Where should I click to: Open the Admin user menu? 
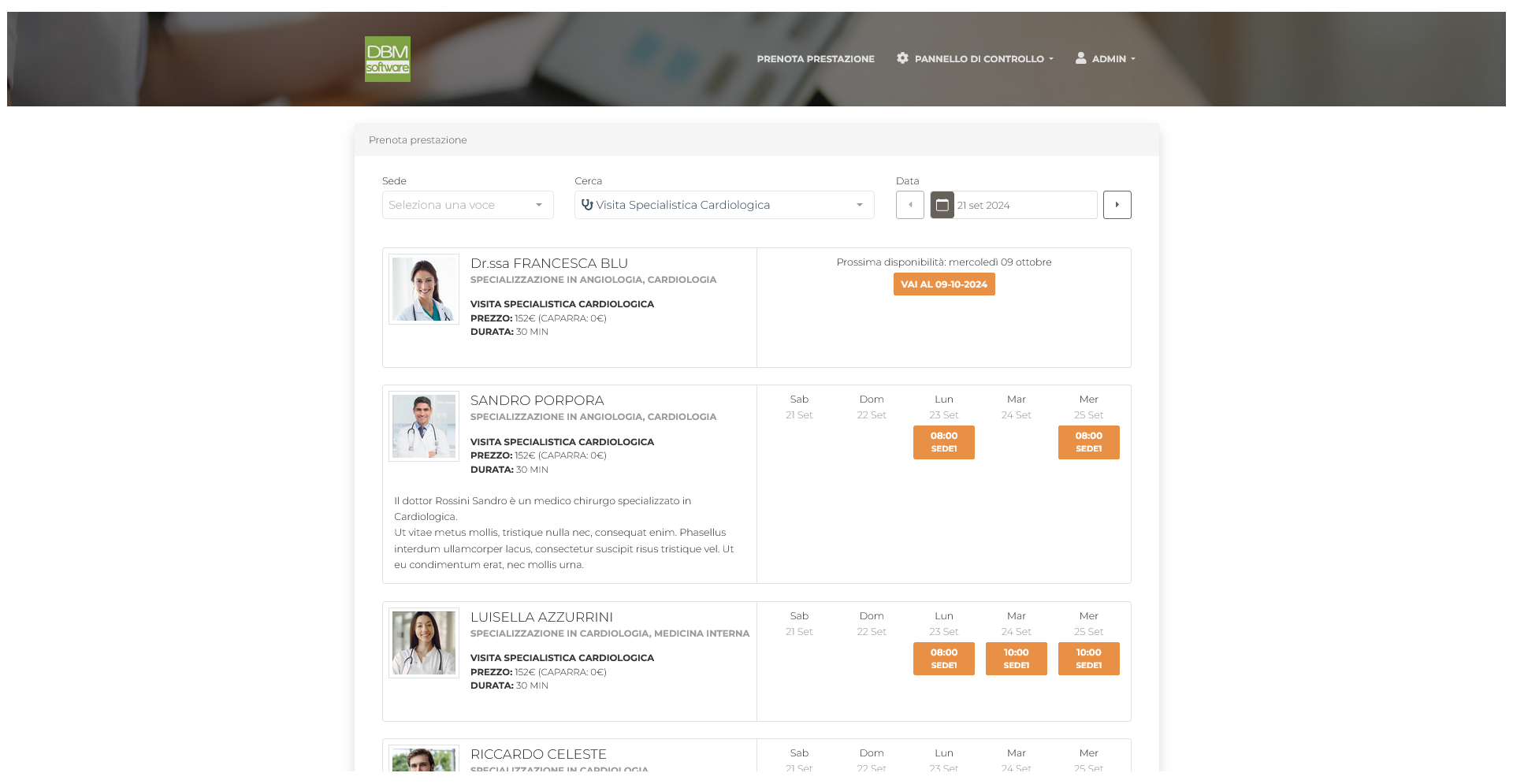click(x=1106, y=58)
